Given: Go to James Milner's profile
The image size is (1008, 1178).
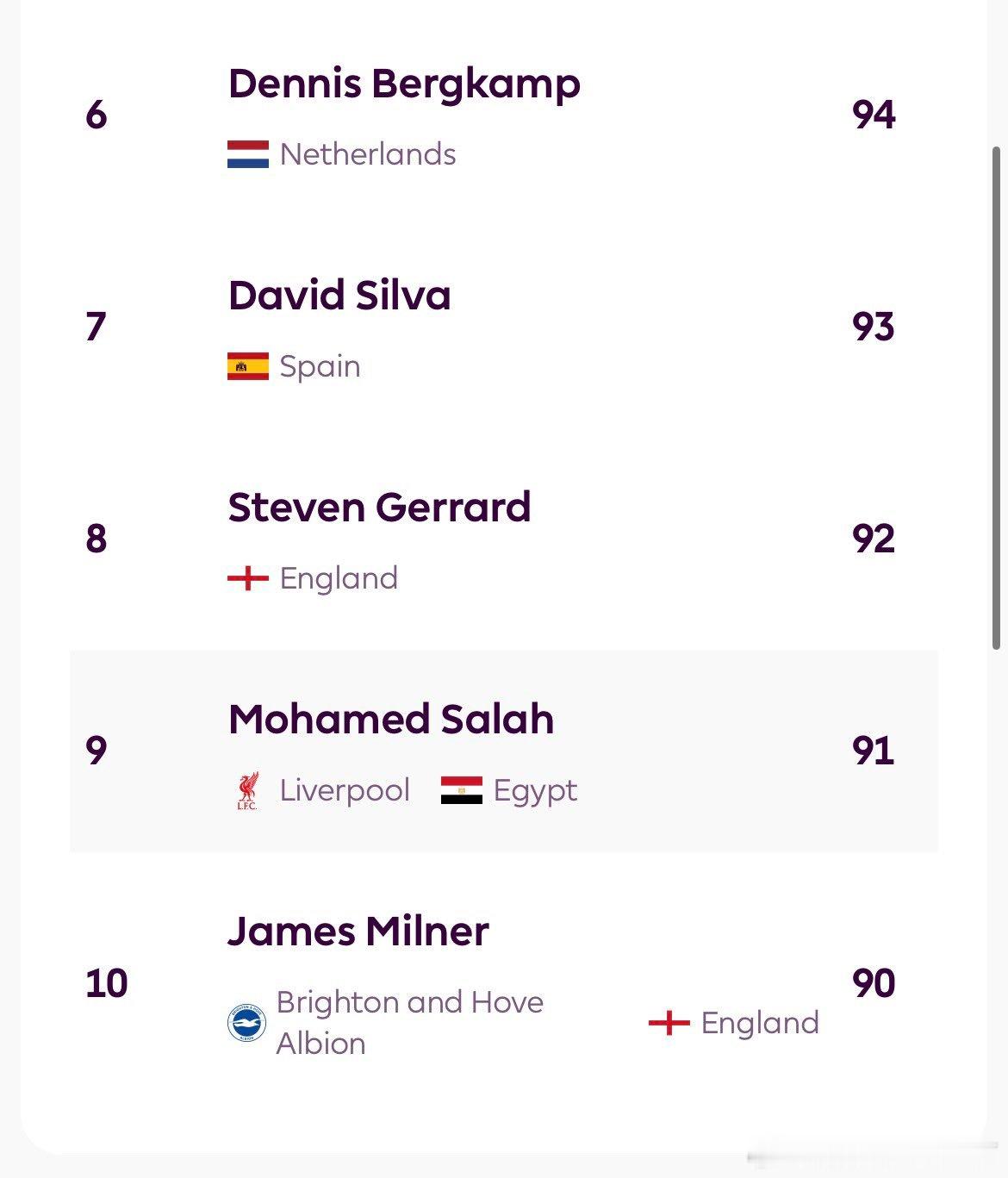Looking at the screenshot, I should click(358, 932).
